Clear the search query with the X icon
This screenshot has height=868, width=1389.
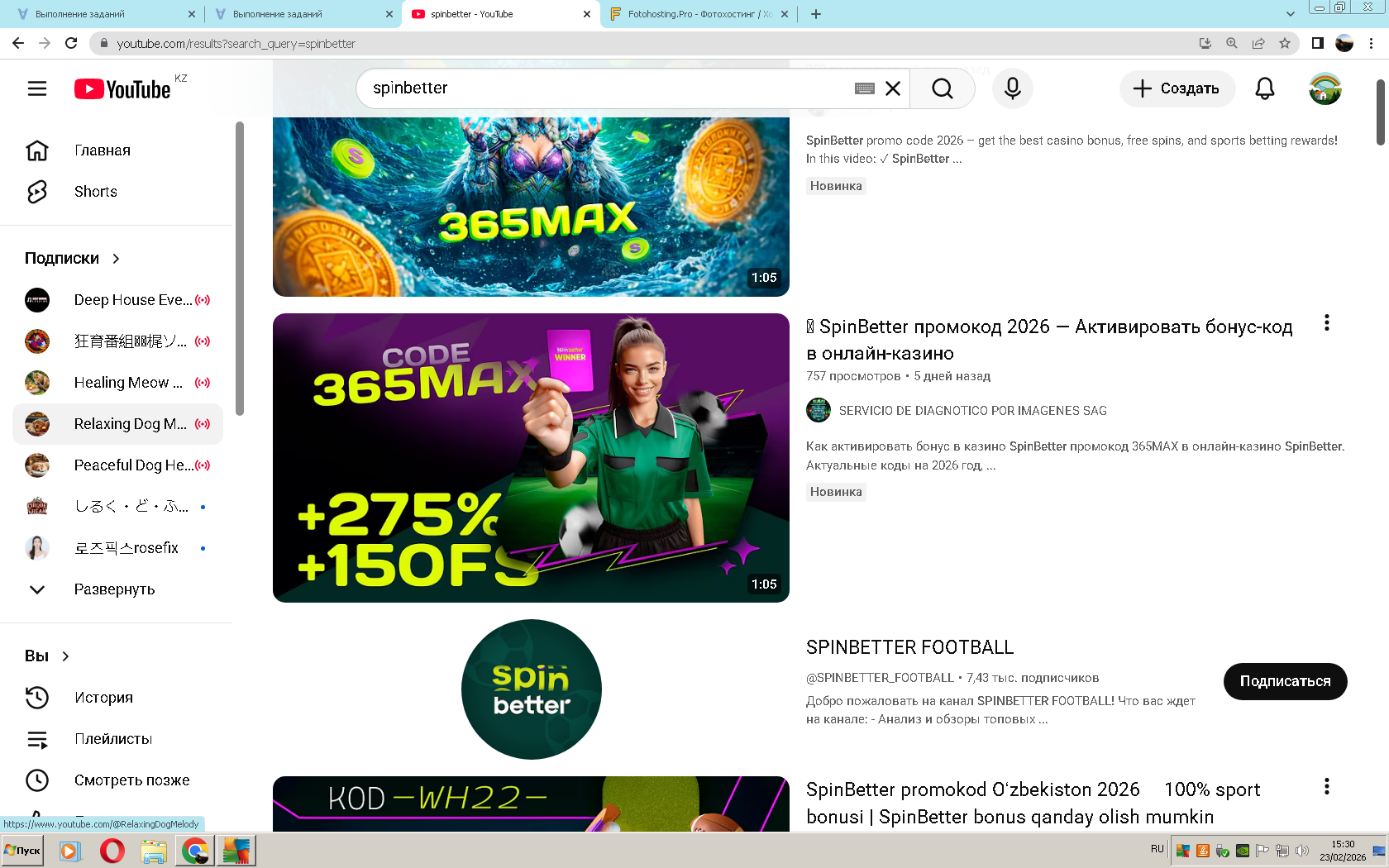893,88
